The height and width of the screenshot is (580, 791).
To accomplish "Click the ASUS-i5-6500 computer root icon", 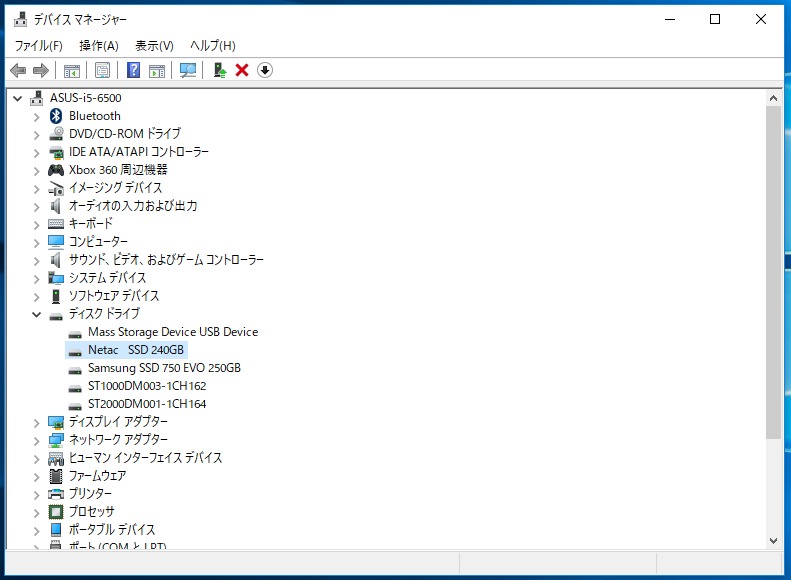I will pos(36,98).
